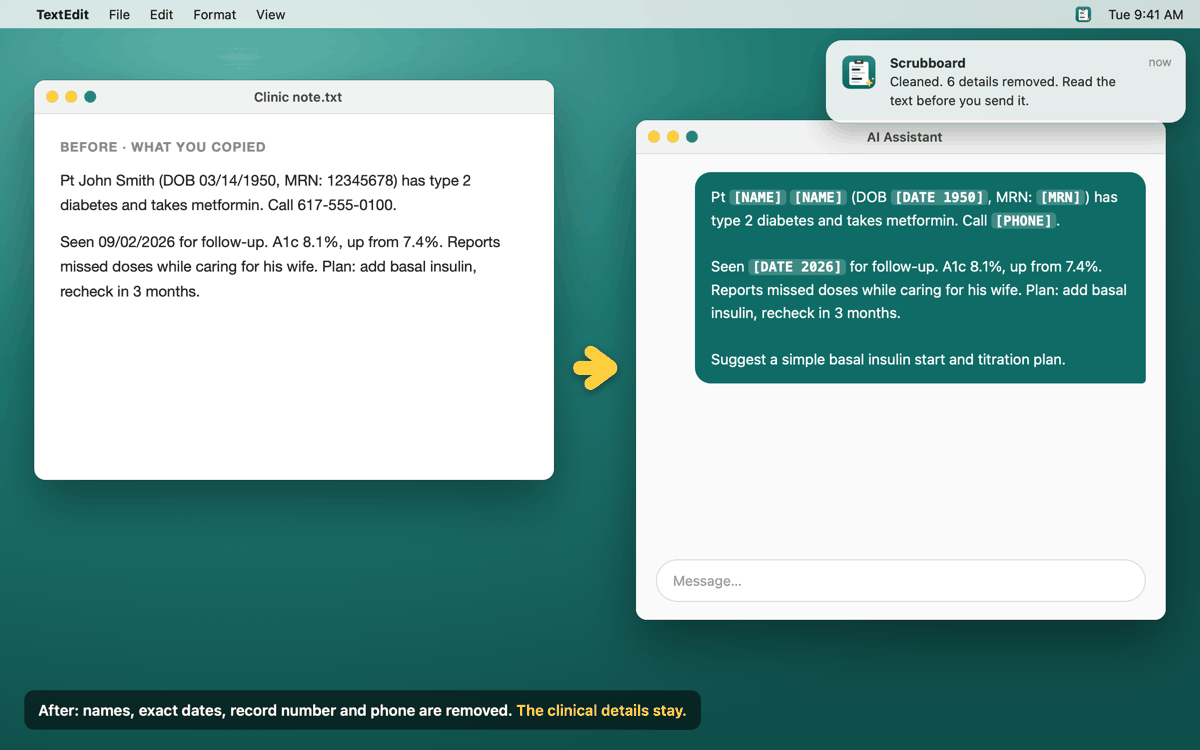
Task: Click the 'now' timestamp on the notification
Action: [x=1159, y=62]
